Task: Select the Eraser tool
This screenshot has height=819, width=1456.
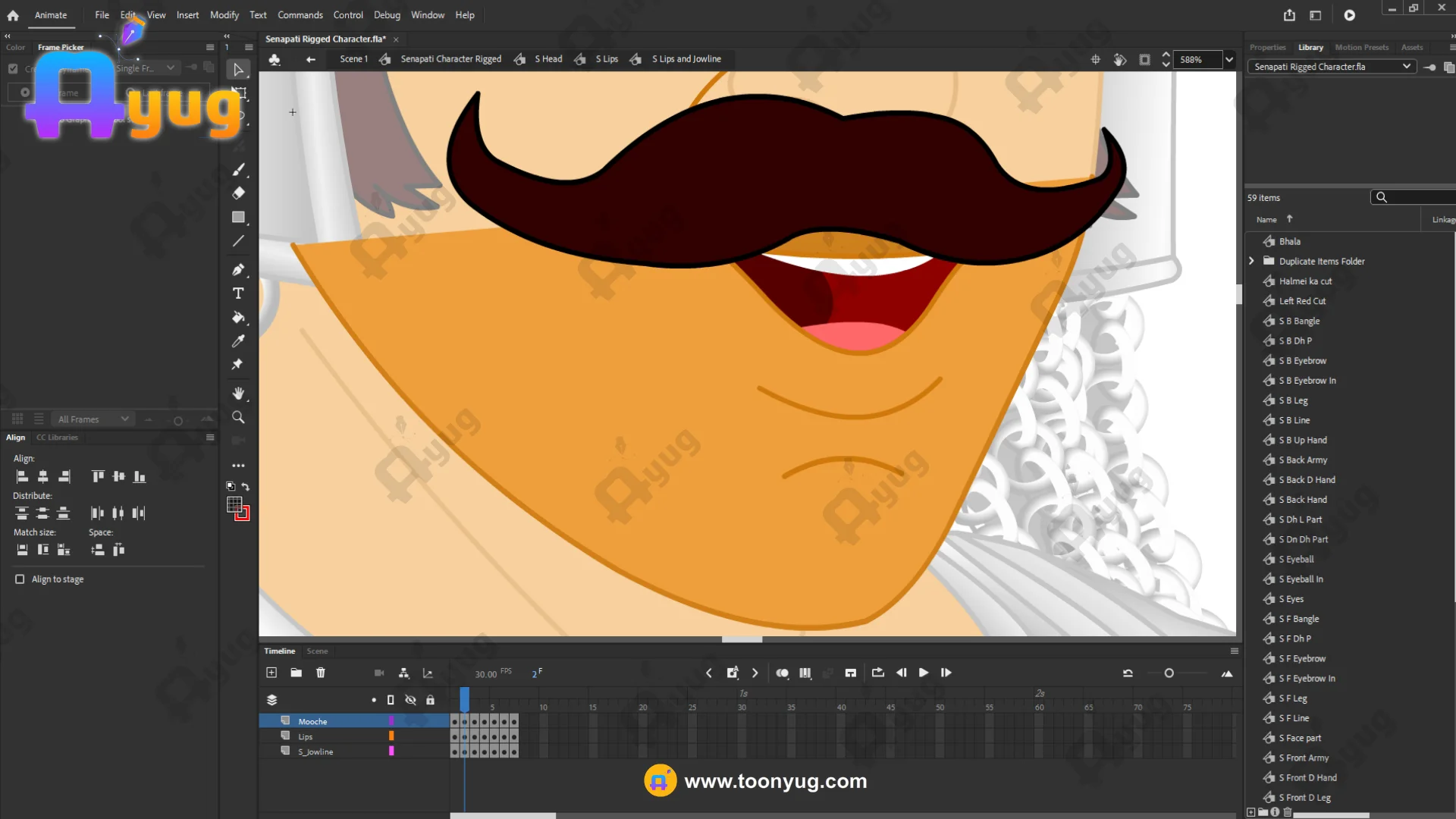Action: (238, 193)
